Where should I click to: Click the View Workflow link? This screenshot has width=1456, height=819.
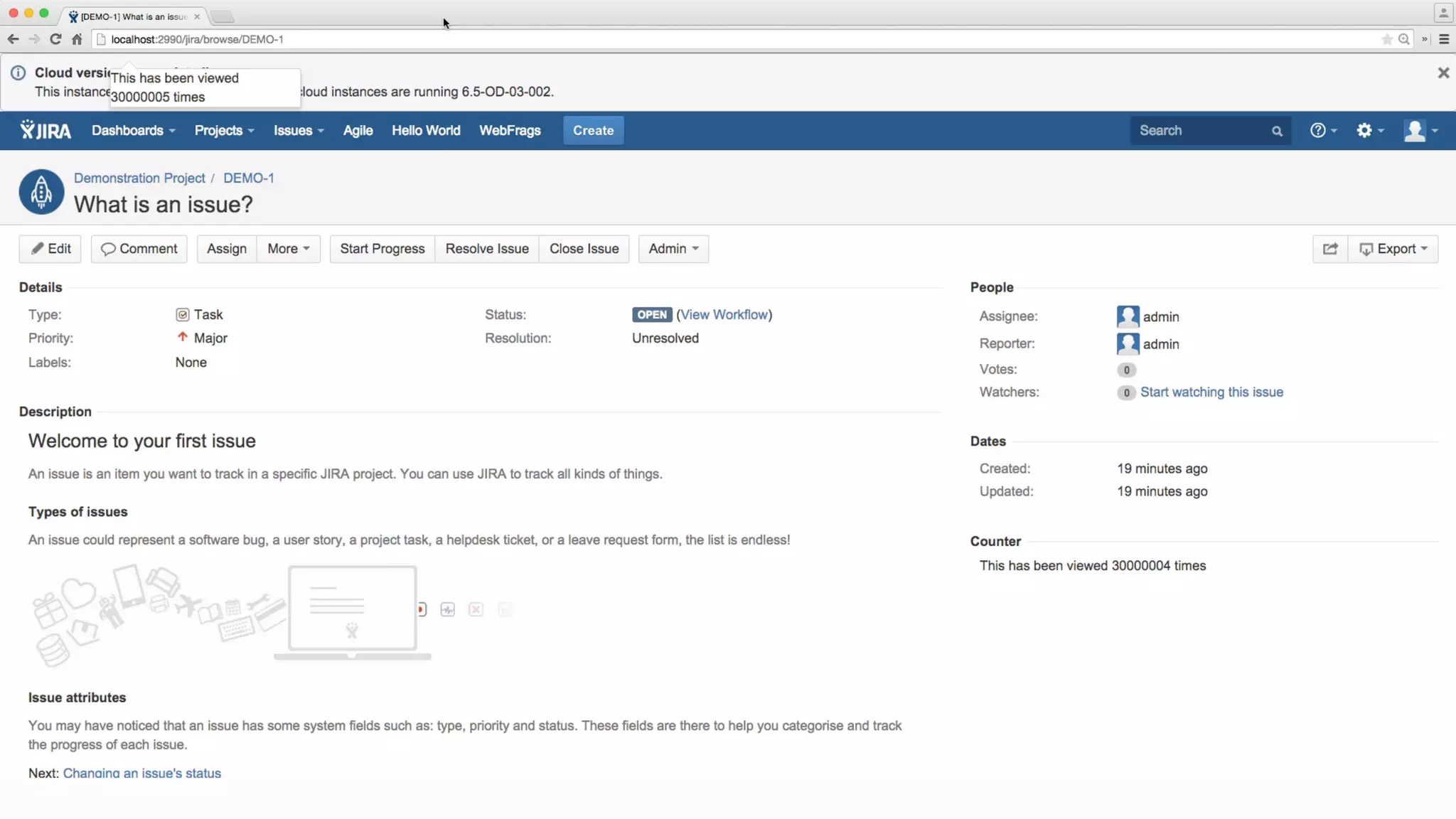(x=724, y=314)
